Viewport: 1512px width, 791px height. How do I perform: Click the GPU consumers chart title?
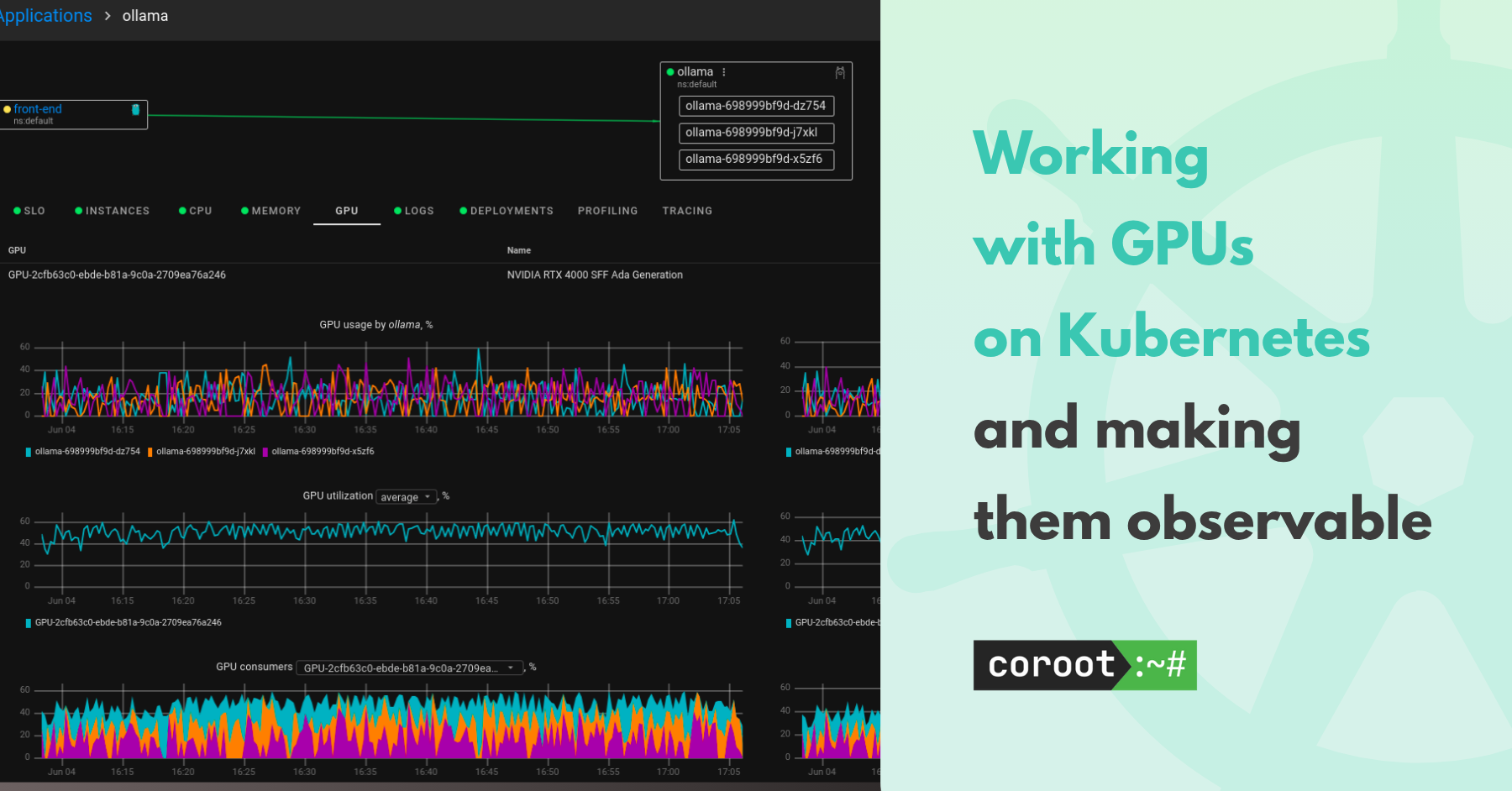pyautogui.click(x=254, y=667)
